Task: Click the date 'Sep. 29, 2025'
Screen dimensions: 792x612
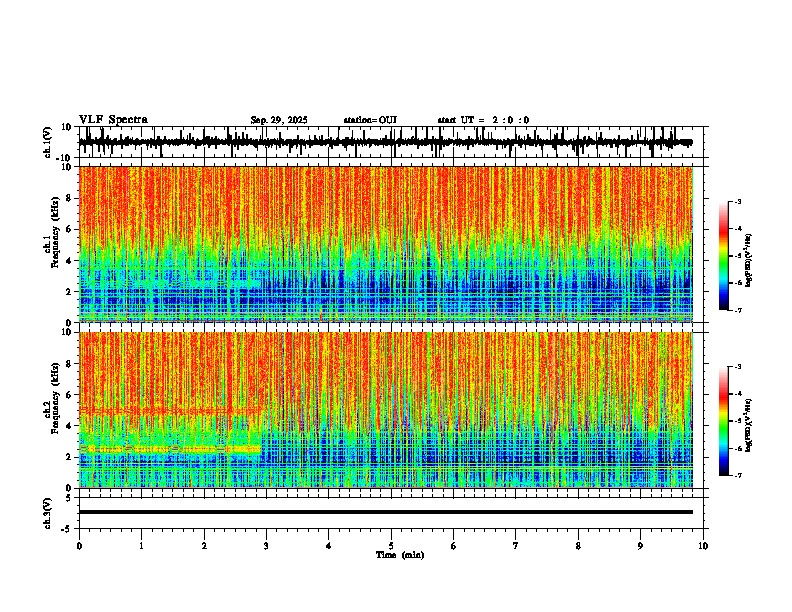Action: pos(279,120)
